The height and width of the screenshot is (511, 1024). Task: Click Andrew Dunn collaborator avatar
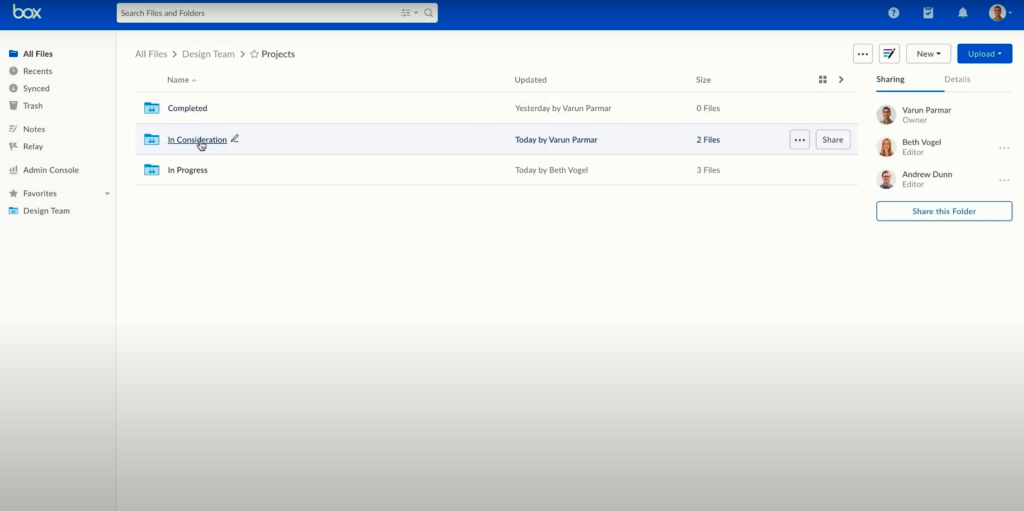tap(886, 179)
